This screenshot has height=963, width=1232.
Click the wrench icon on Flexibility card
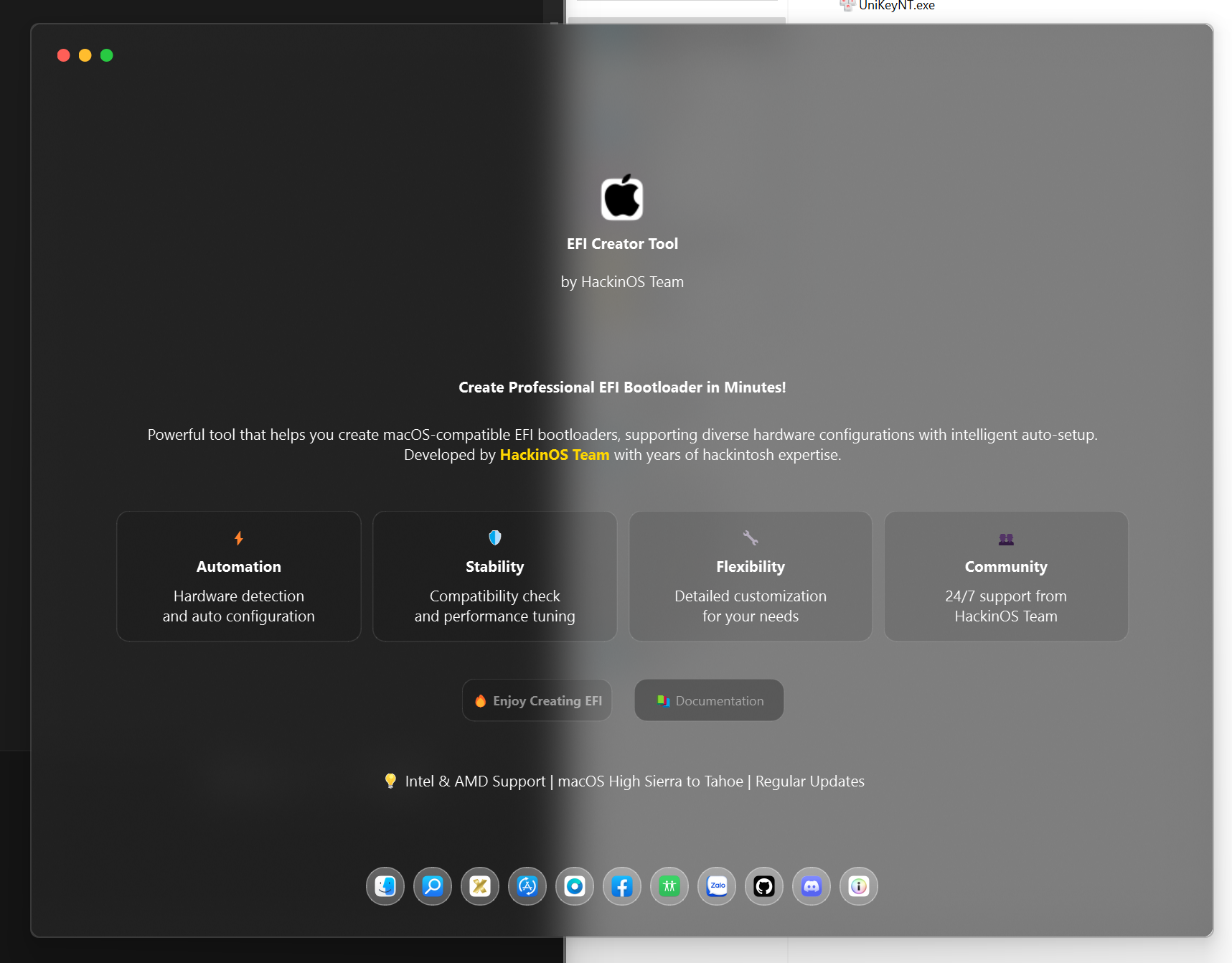click(x=750, y=539)
